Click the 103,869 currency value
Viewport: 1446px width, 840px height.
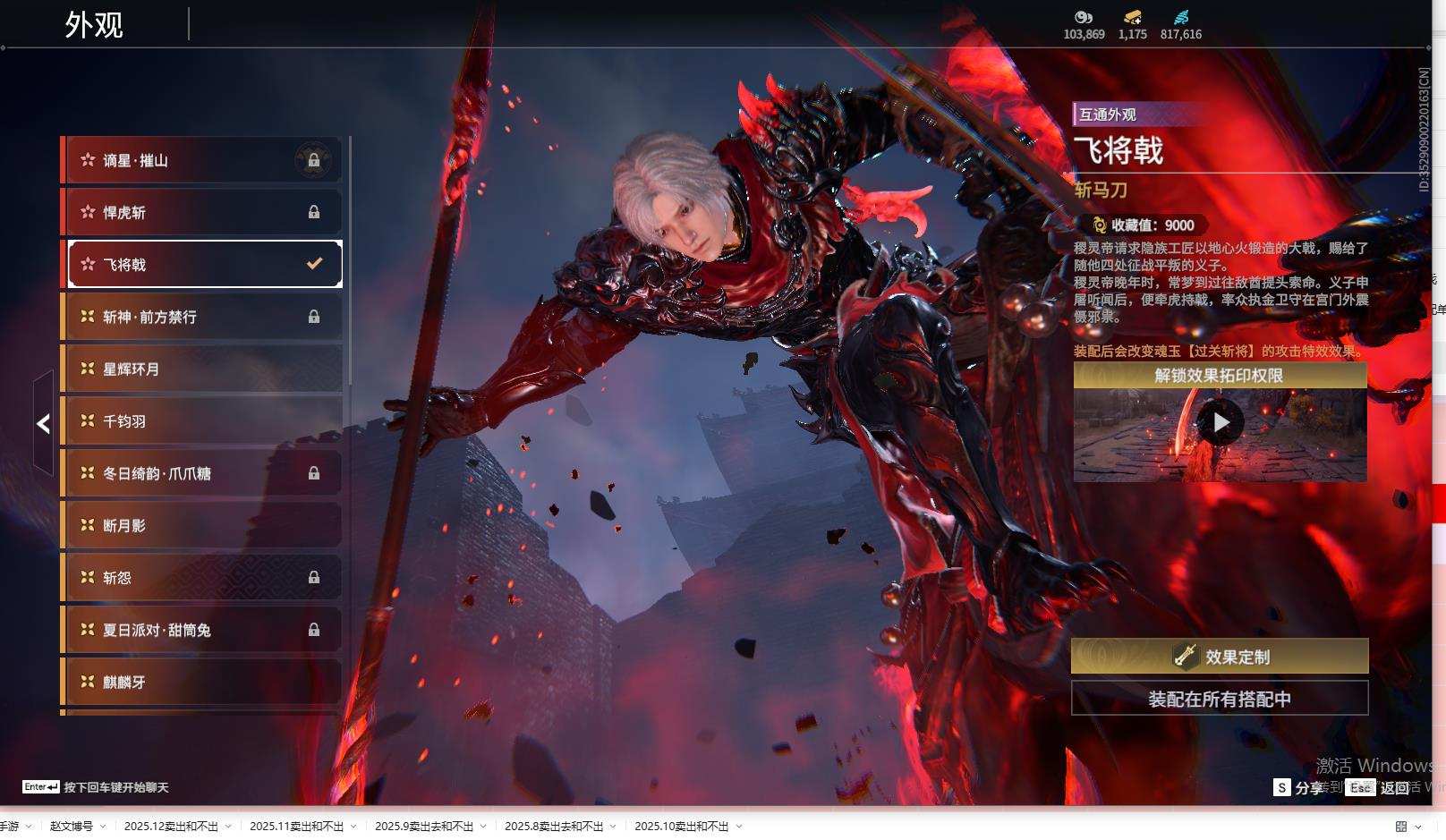pos(1084,34)
